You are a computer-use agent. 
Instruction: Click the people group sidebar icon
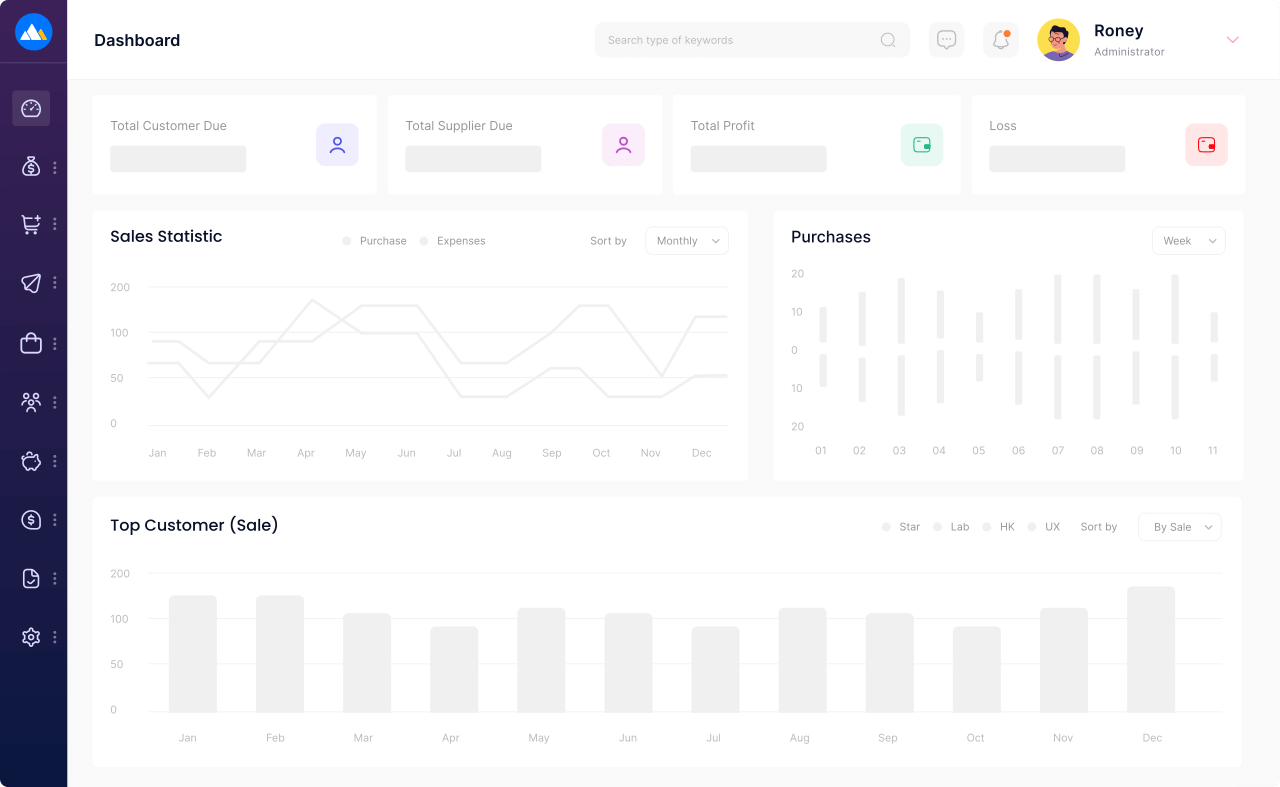(31, 402)
